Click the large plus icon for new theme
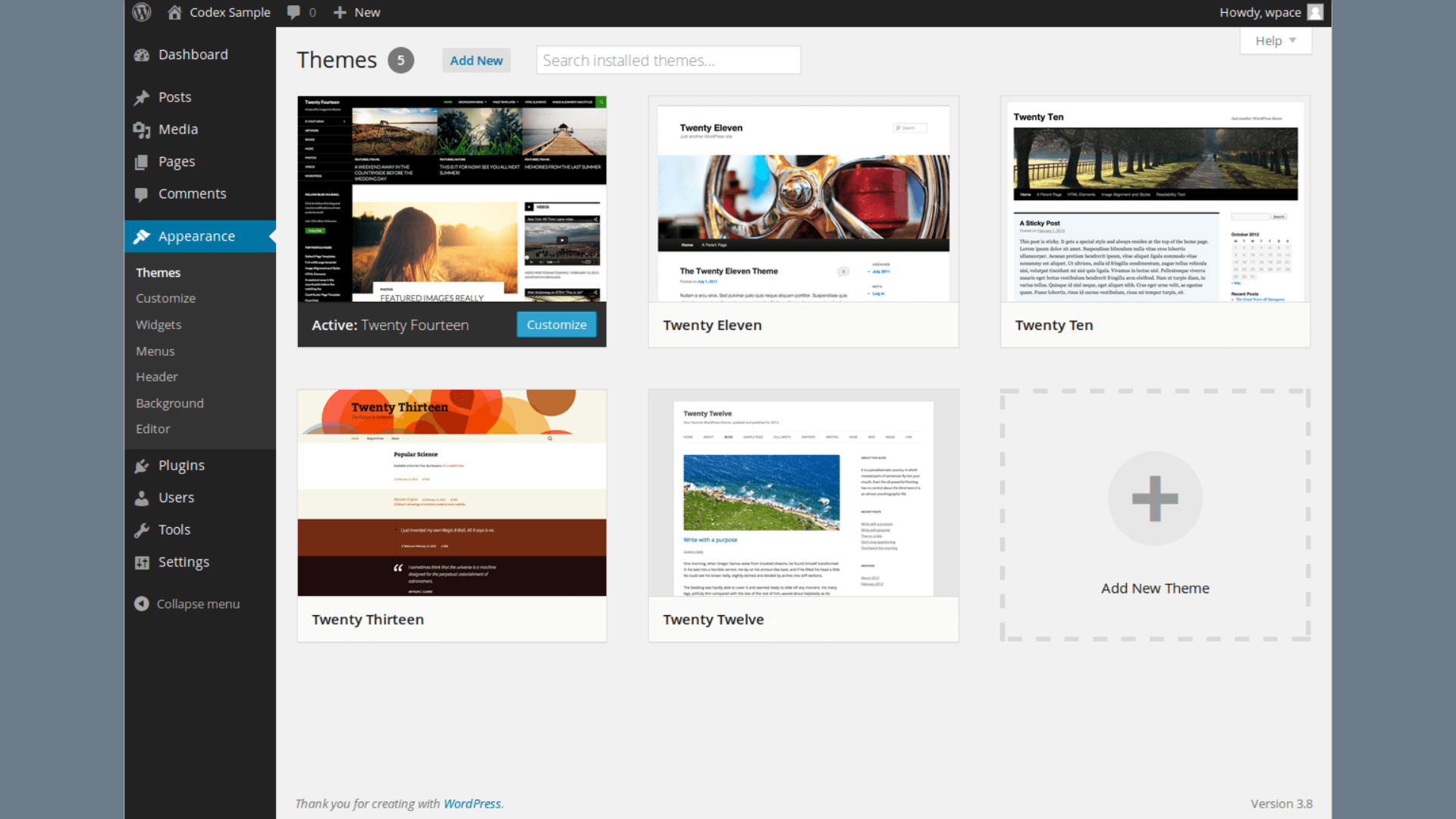This screenshot has width=1456, height=819. tap(1155, 498)
